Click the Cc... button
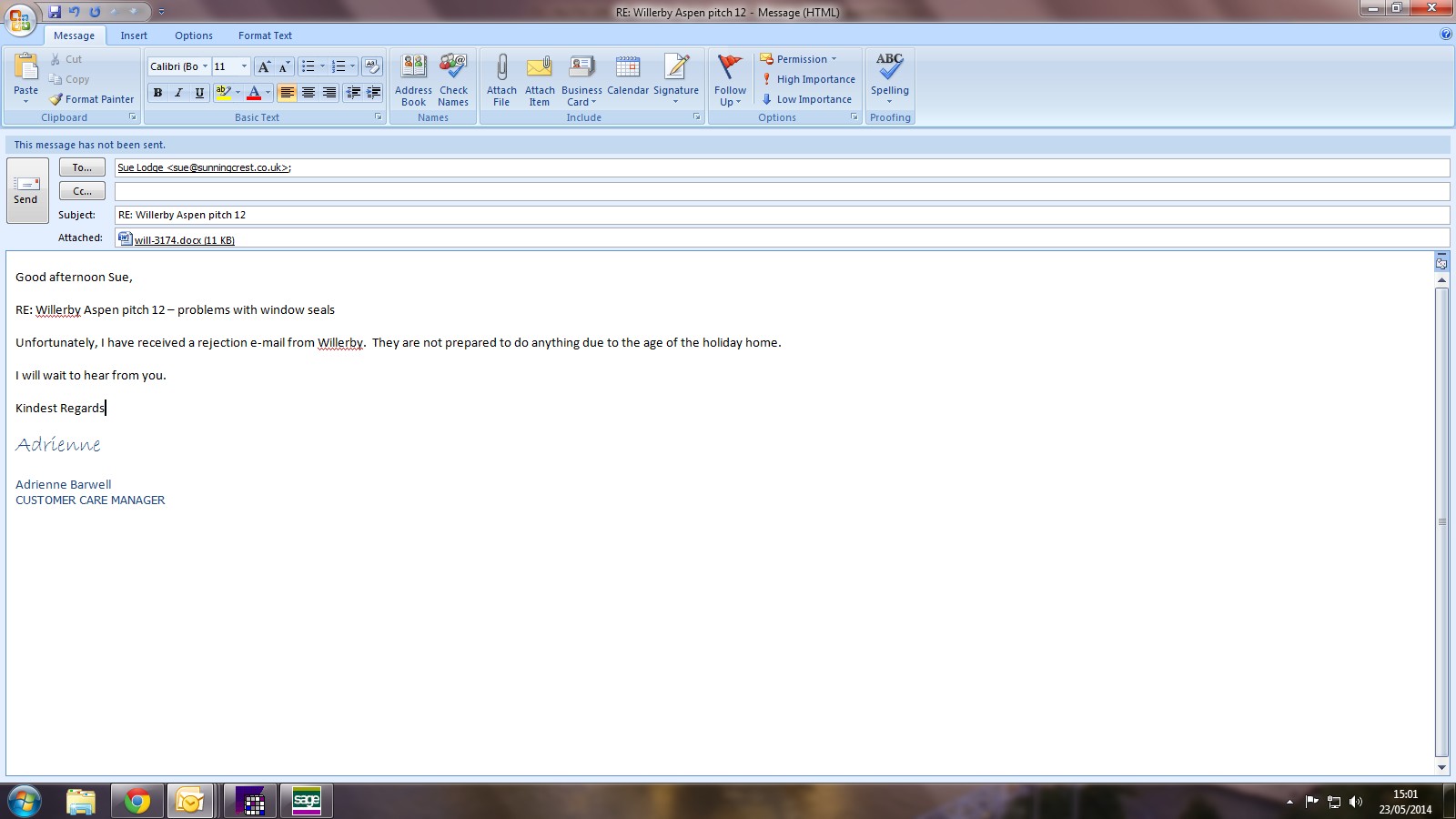This screenshot has height=819, width=1456. (x=82, y=191)
